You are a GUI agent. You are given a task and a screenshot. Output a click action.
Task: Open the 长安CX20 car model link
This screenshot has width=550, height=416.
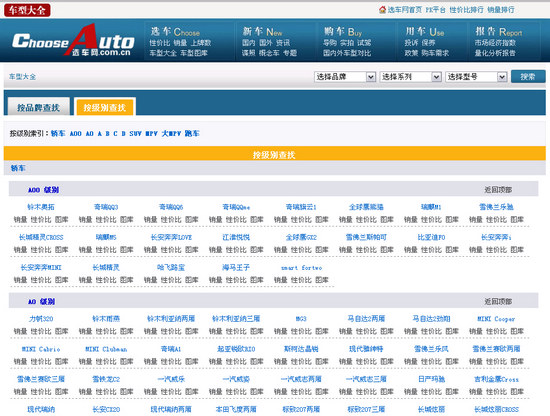(106, 409)
